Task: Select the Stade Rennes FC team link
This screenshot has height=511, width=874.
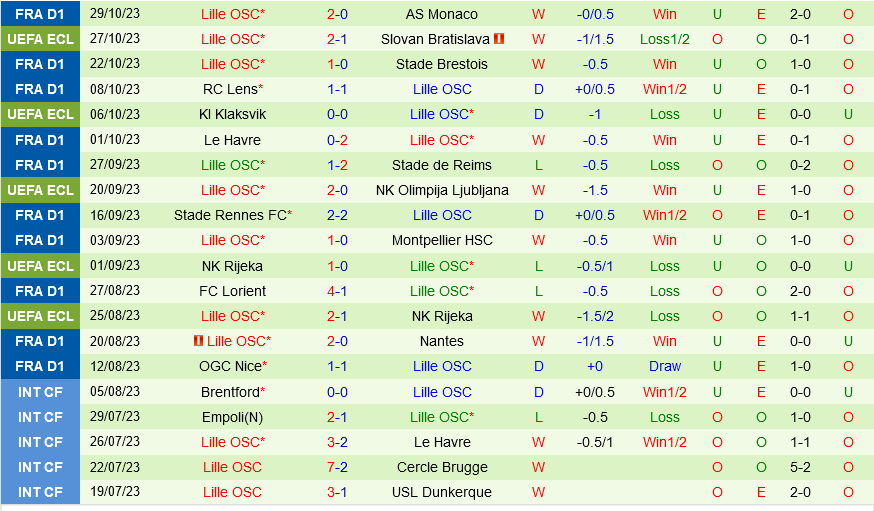Action: click(230, 215)
